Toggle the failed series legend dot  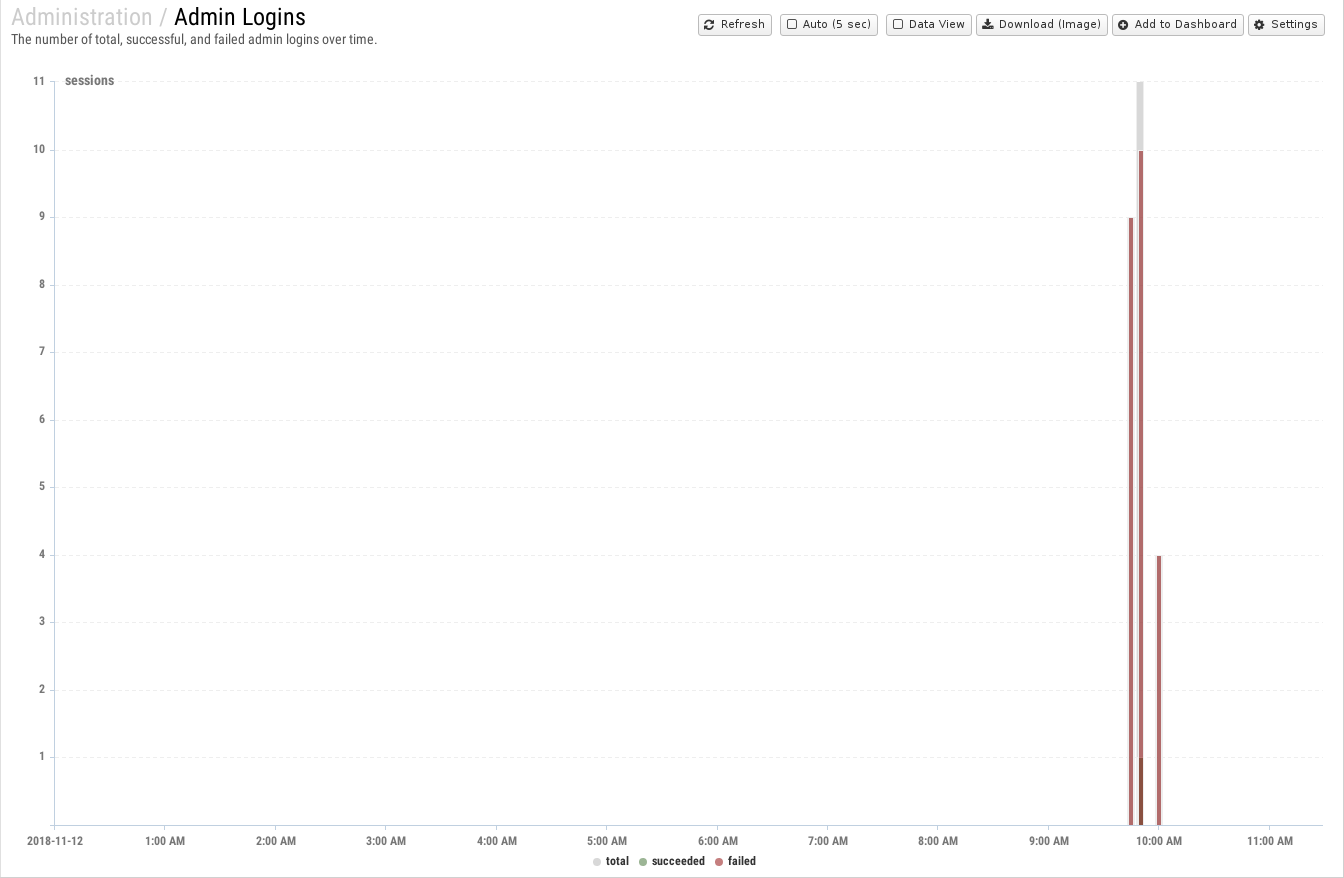click(719, 861)
